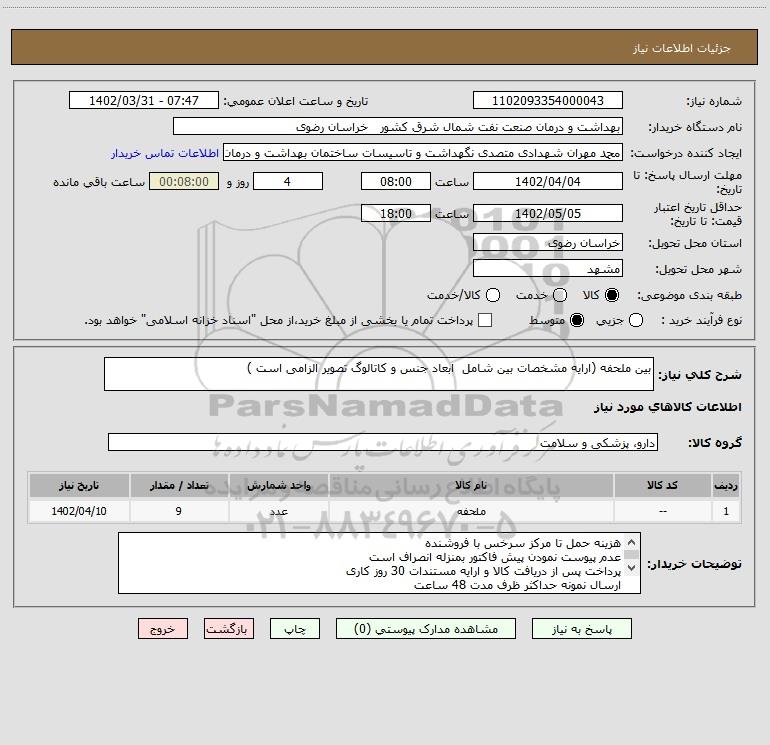Click the شماره نیاز field 1102093354000043
This screenshot has width=770, height=745.
pyautogui.click(x=548, y=100)
